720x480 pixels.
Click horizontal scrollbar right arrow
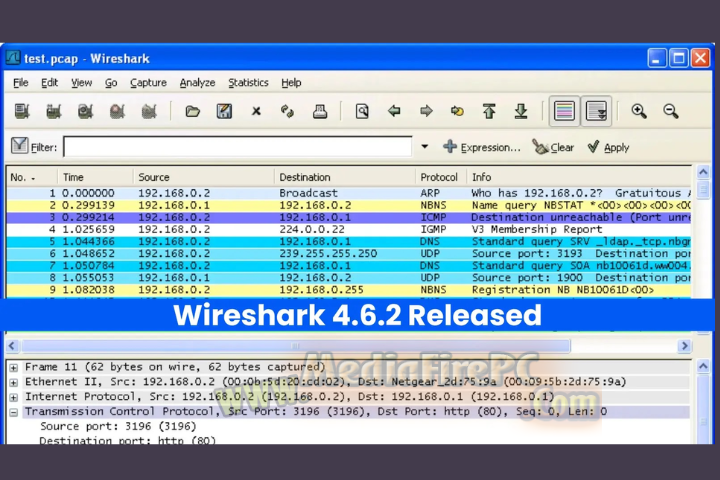[684, 345]
